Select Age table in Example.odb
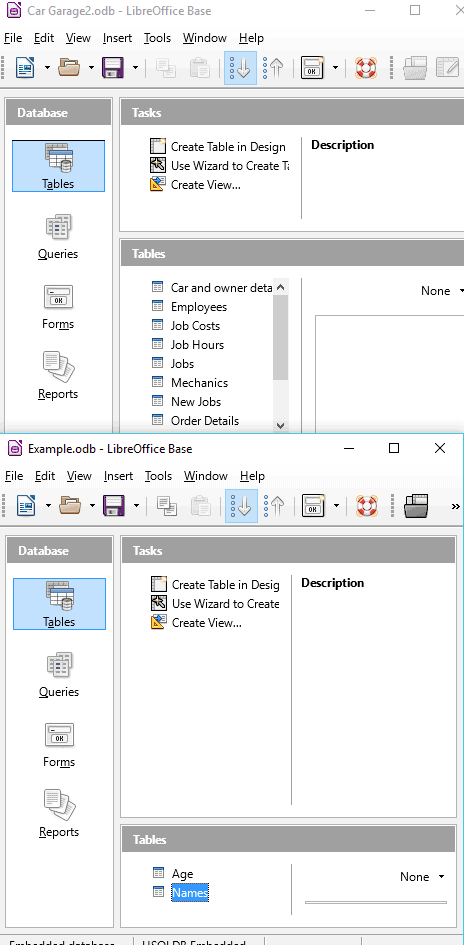Image resolution: width=464 pixels, height=945 pixels. [x=174, y=874]
